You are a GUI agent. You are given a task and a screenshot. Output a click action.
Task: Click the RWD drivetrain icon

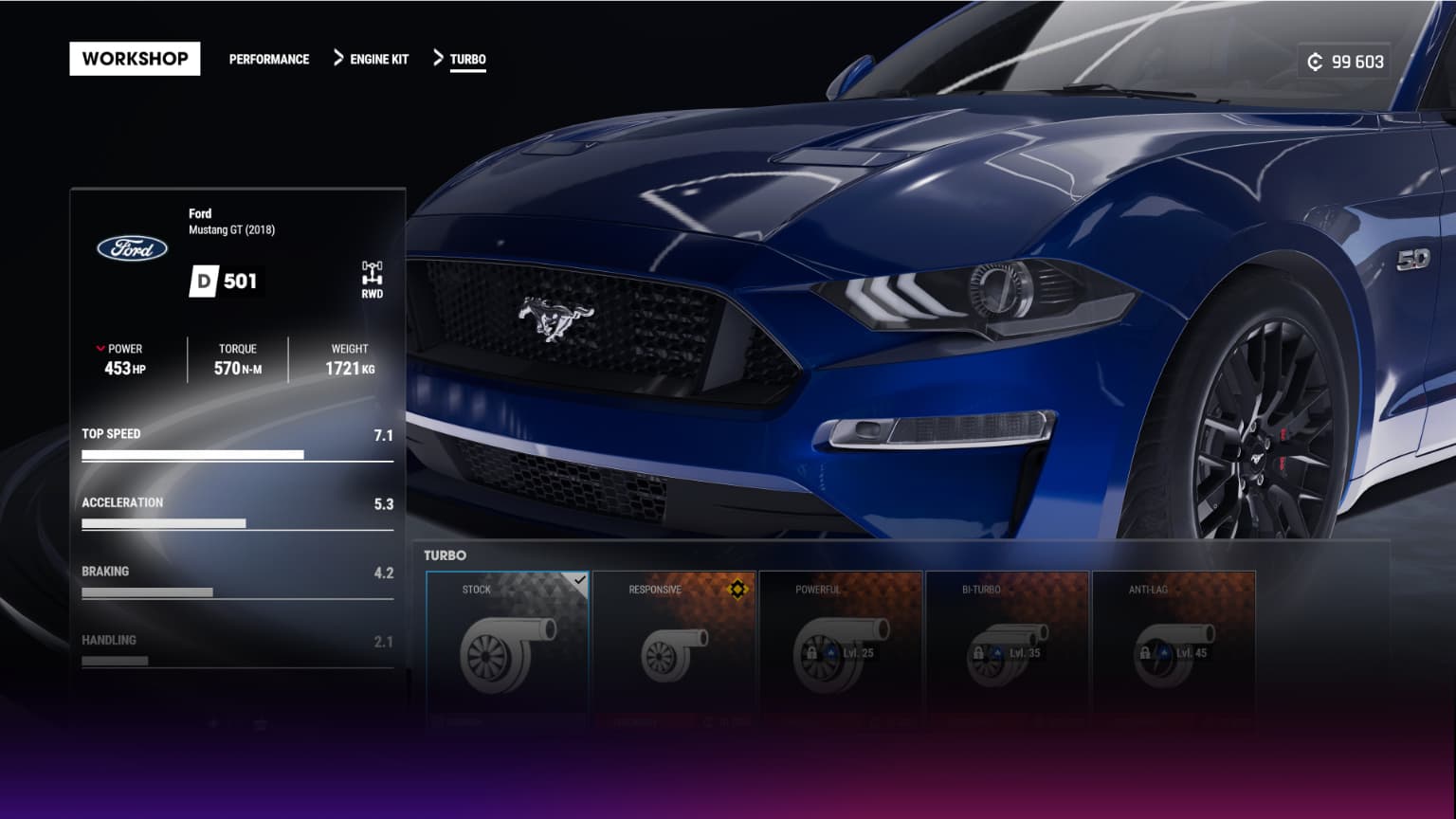coord(372,274)
